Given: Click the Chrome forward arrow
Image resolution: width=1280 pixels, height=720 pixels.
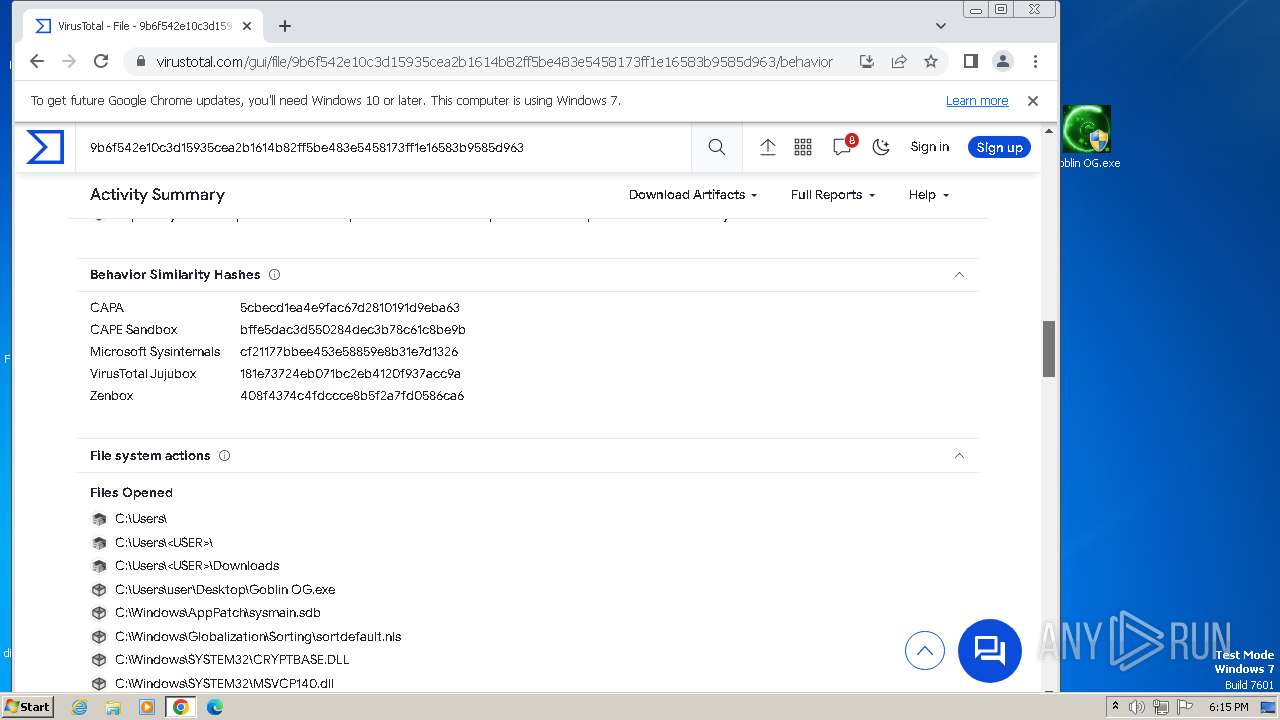Looking at the screenshot, I should click(69, 61).
